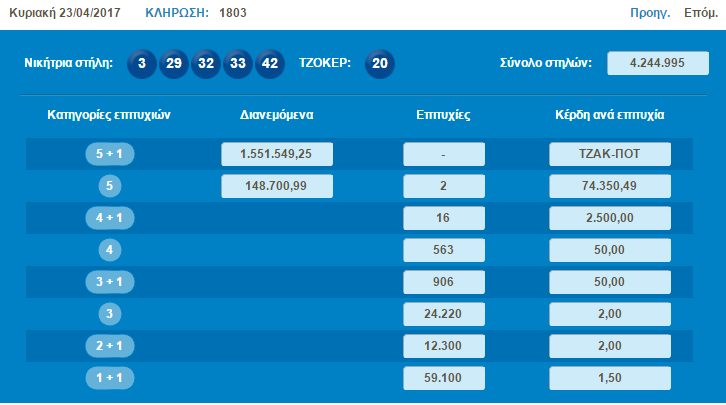Click winning number ball 29
Viewport: 726px width, 405px height.
(x=174, y=63)
